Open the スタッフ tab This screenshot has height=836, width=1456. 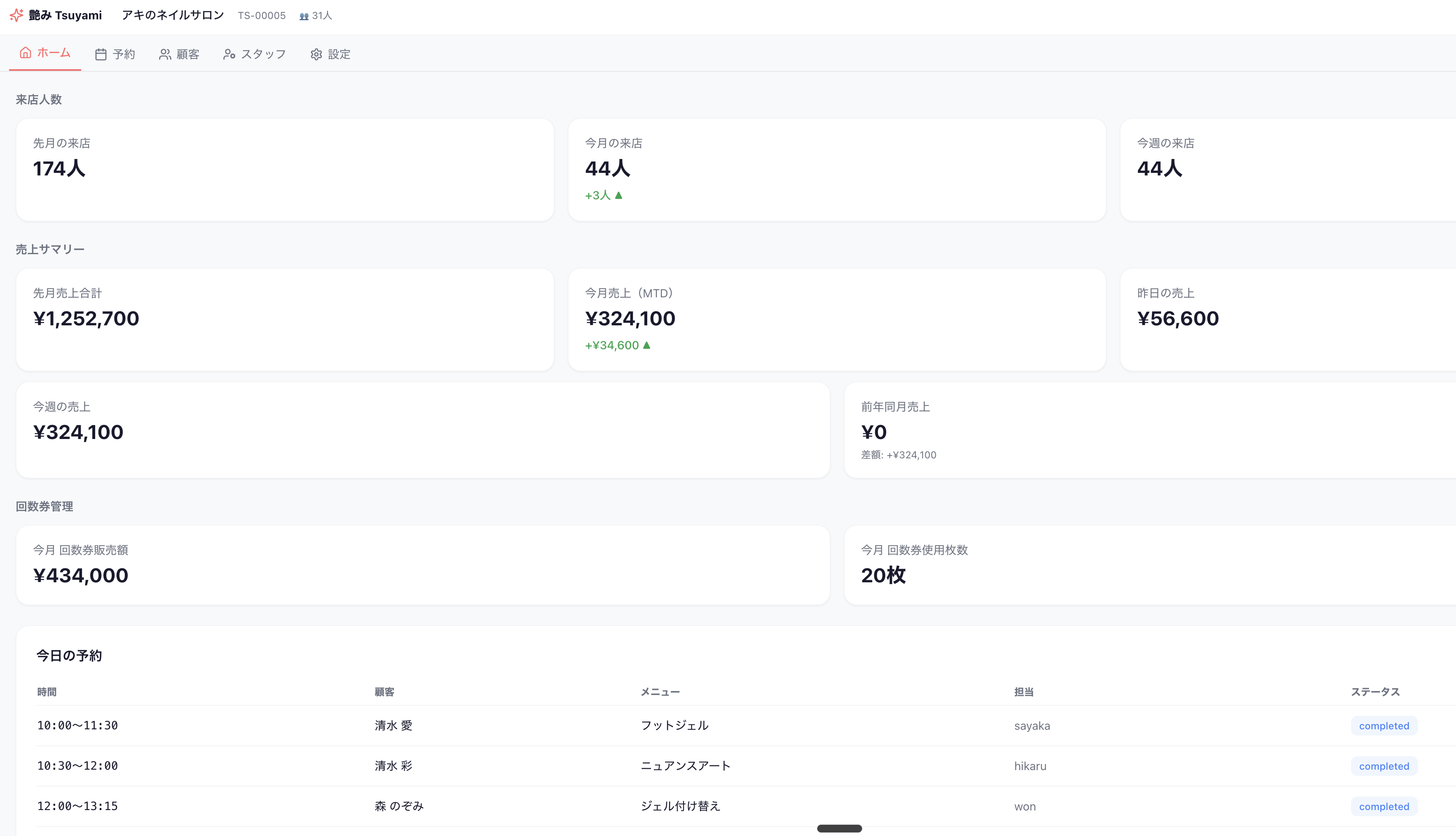[x=255, y=54]
